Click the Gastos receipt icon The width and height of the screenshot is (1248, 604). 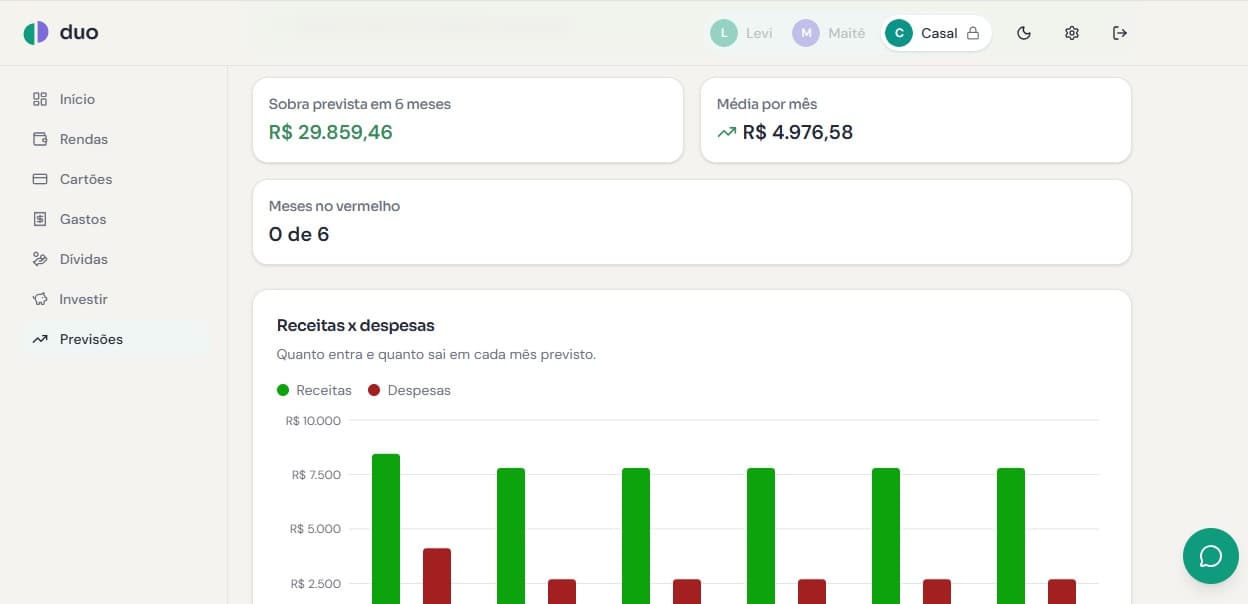point(40,219)
